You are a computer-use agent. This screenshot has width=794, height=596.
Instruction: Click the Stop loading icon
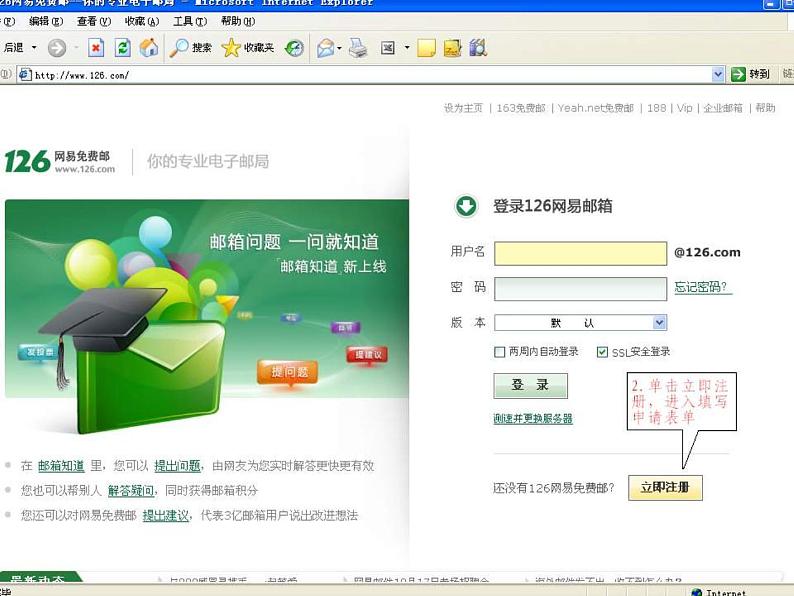pos(96,48)
